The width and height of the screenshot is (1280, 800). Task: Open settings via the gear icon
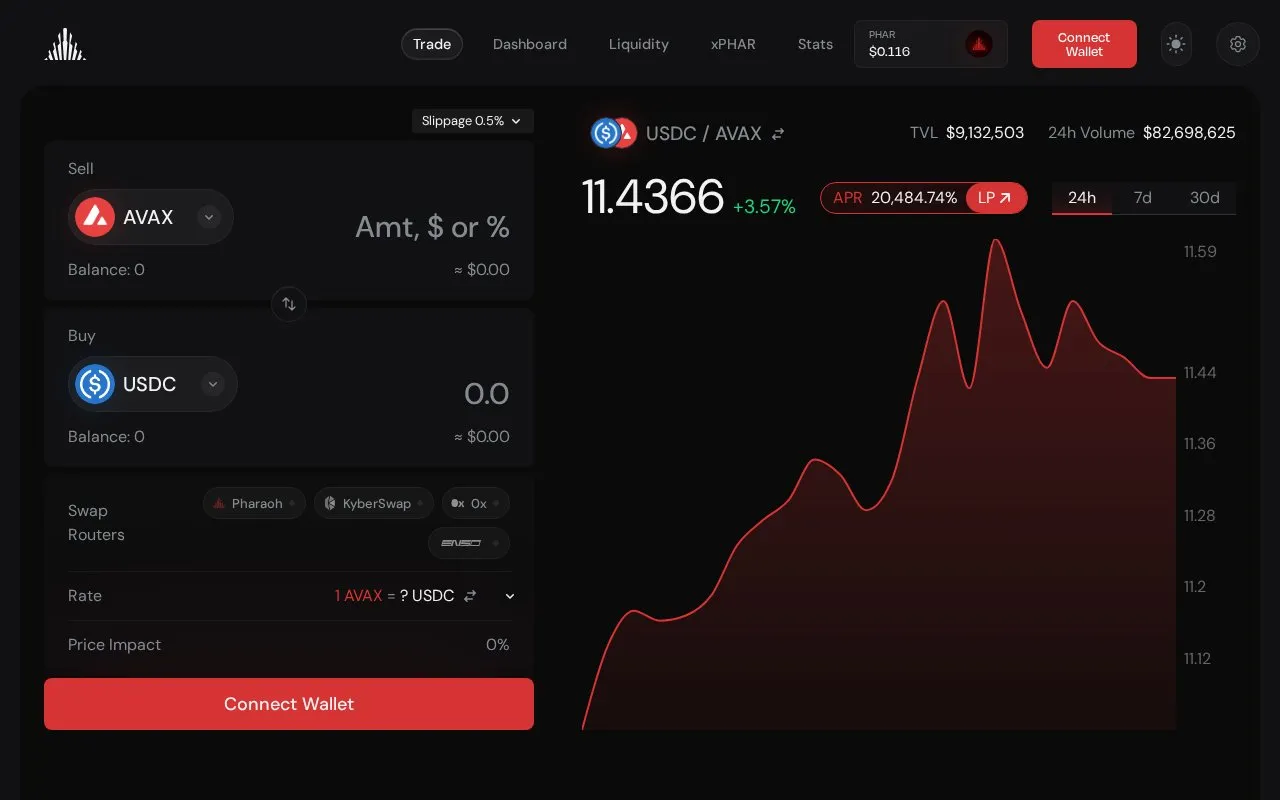(1238, 44)
